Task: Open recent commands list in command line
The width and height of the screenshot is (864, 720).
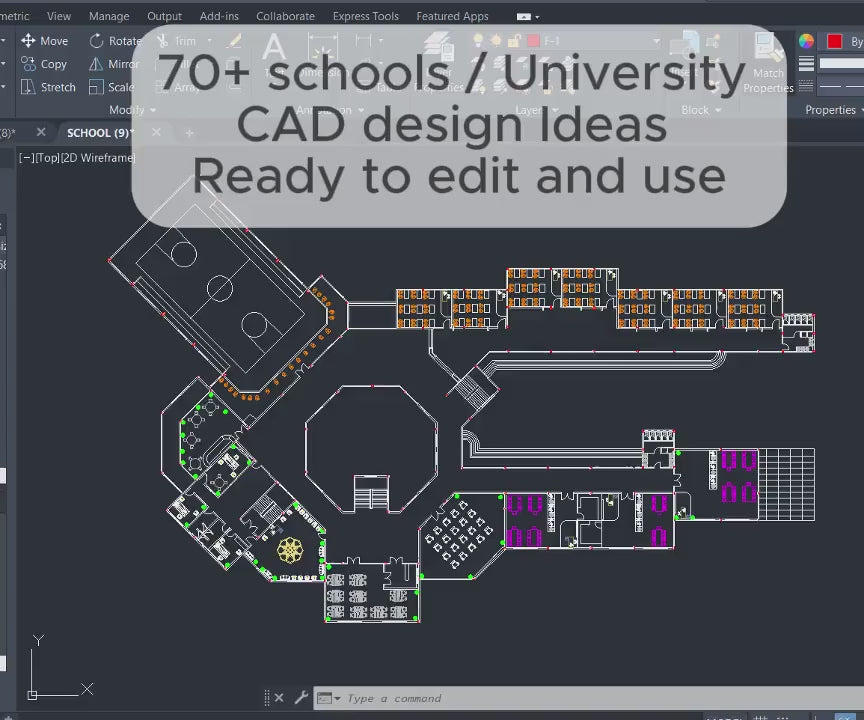Action: pyautogui.click(x=329, y=699)
